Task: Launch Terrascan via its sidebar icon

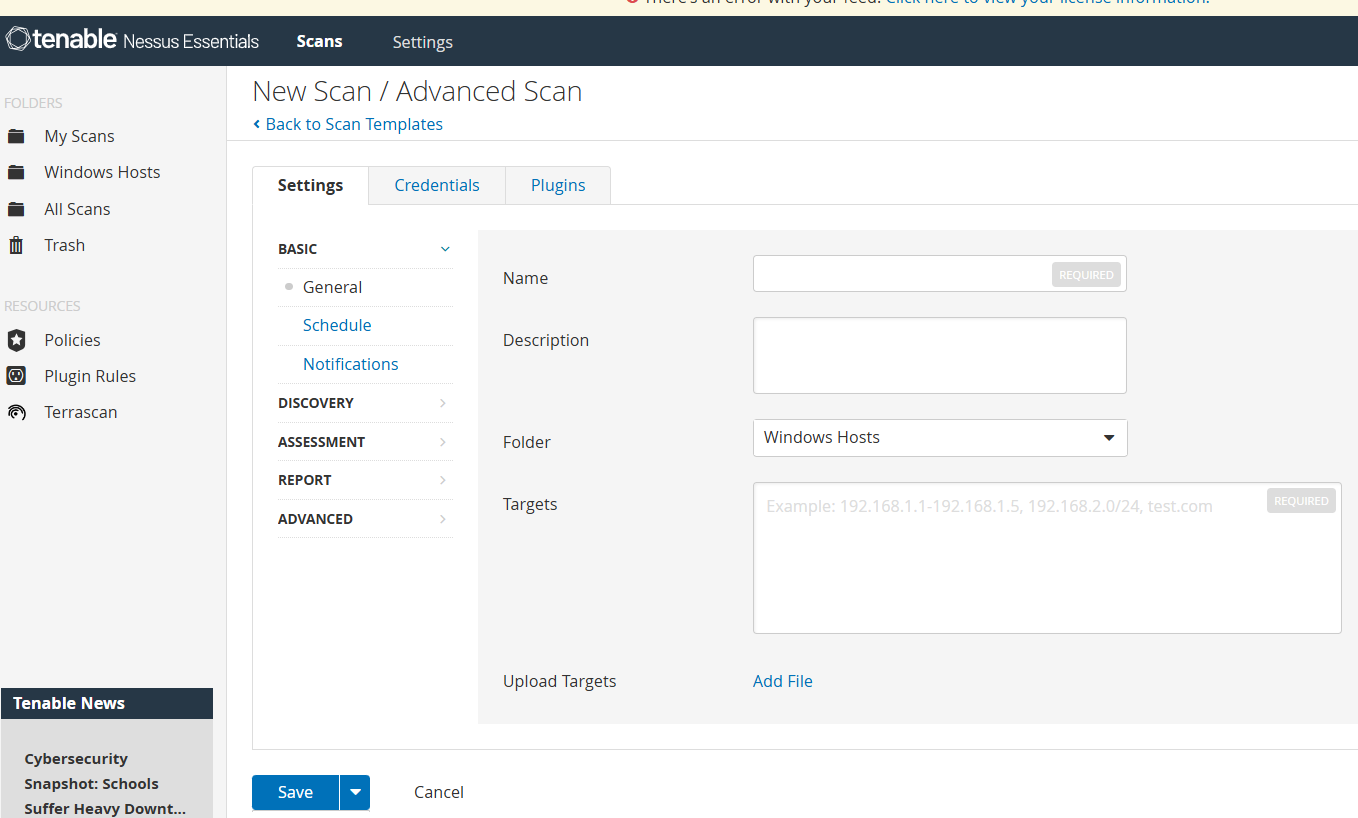Action: point(17,411)
